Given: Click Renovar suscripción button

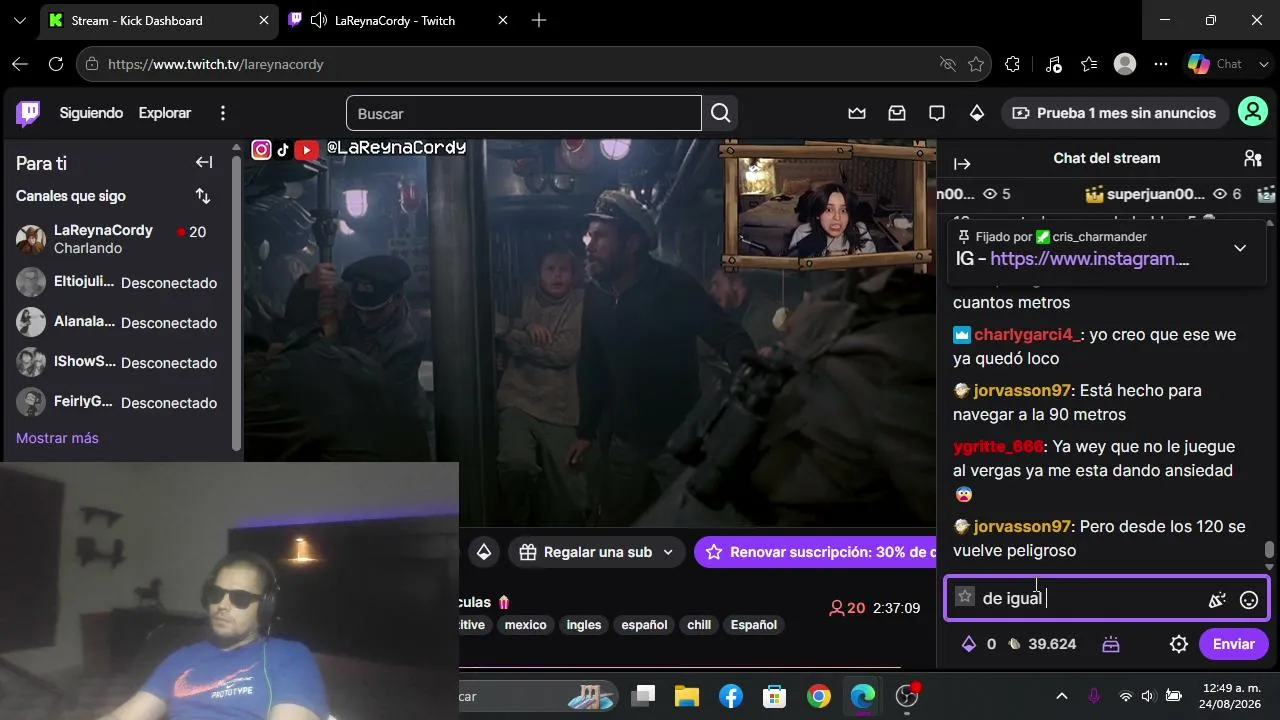Looking at the screenshot, I should (816, 552).
